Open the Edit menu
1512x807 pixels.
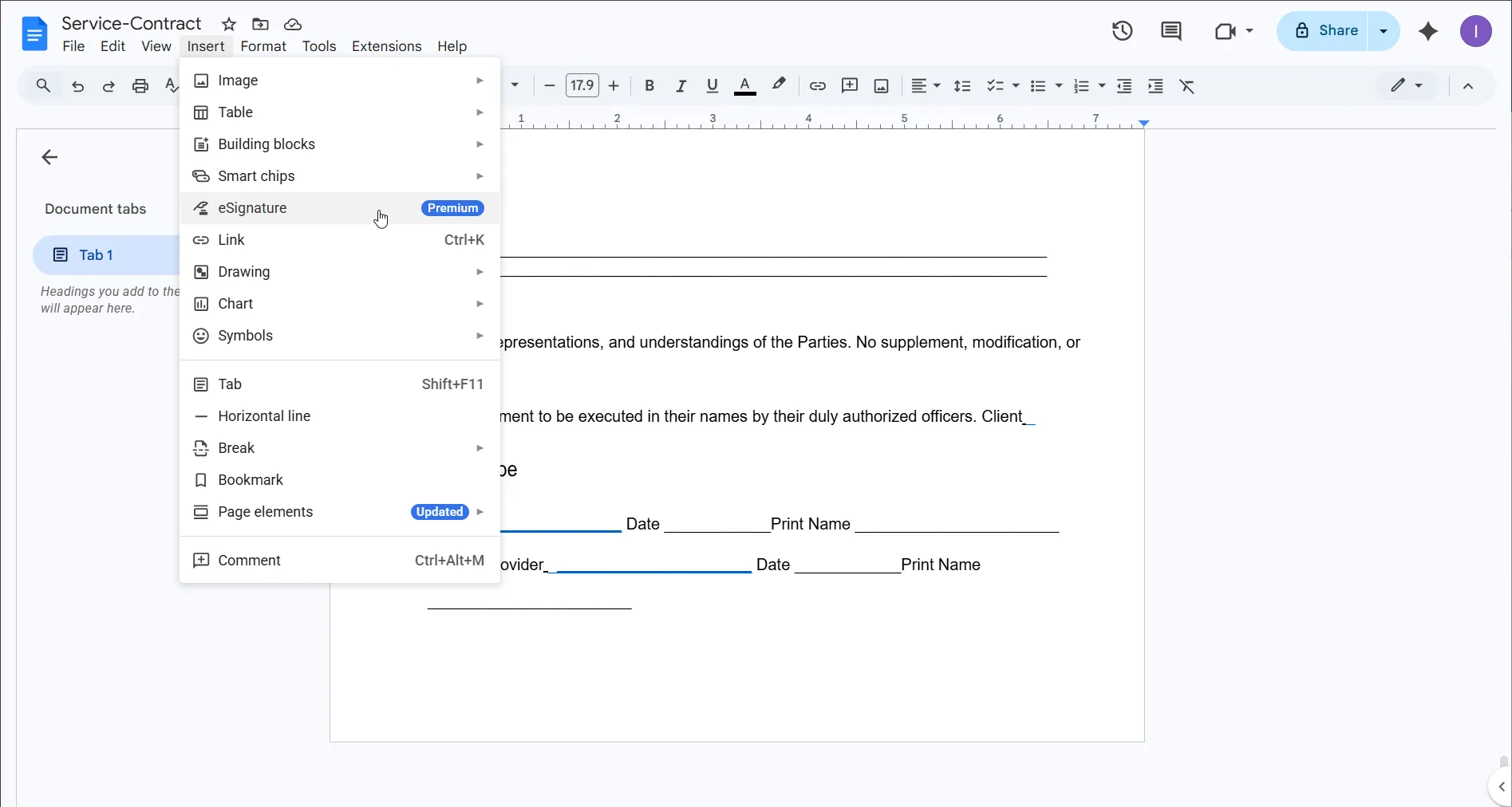tap(113, 46)
